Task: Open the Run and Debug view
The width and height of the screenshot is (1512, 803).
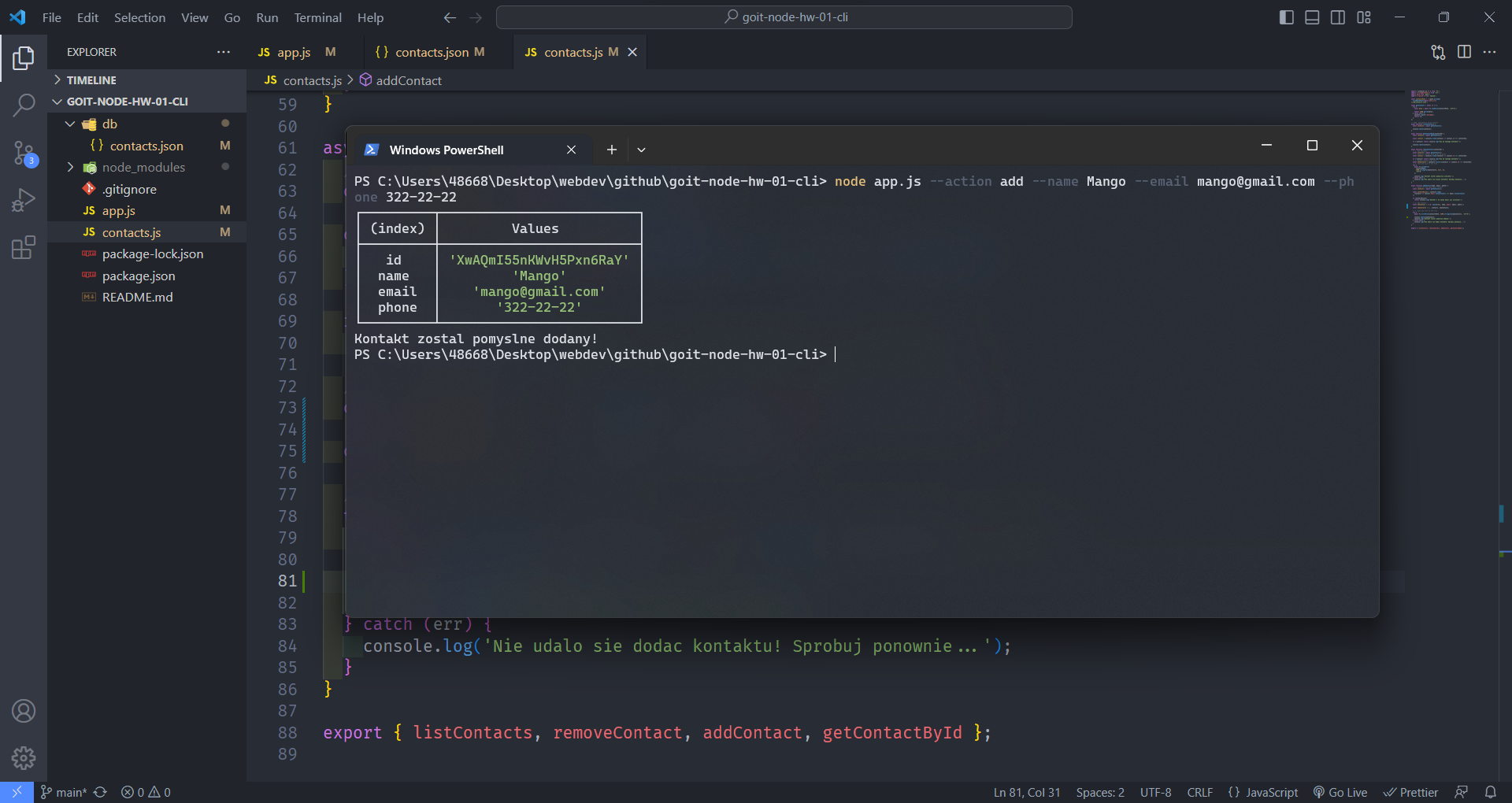Action: (x=24, y=200)
